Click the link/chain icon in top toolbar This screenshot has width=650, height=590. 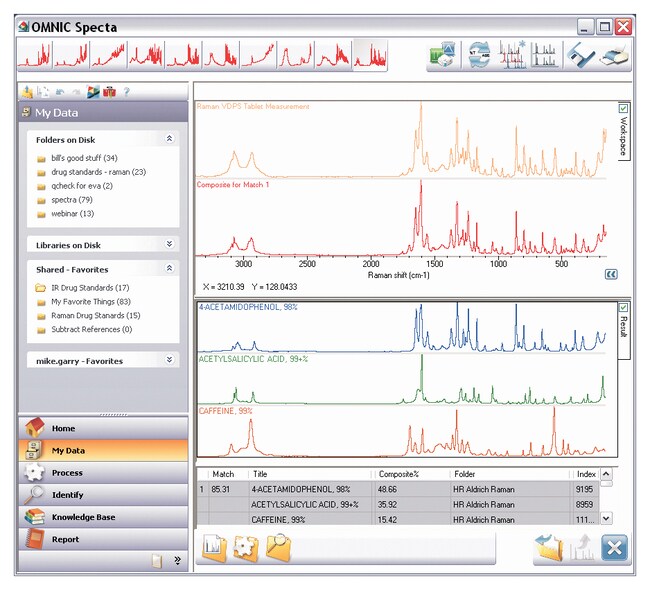coord(580,55)
